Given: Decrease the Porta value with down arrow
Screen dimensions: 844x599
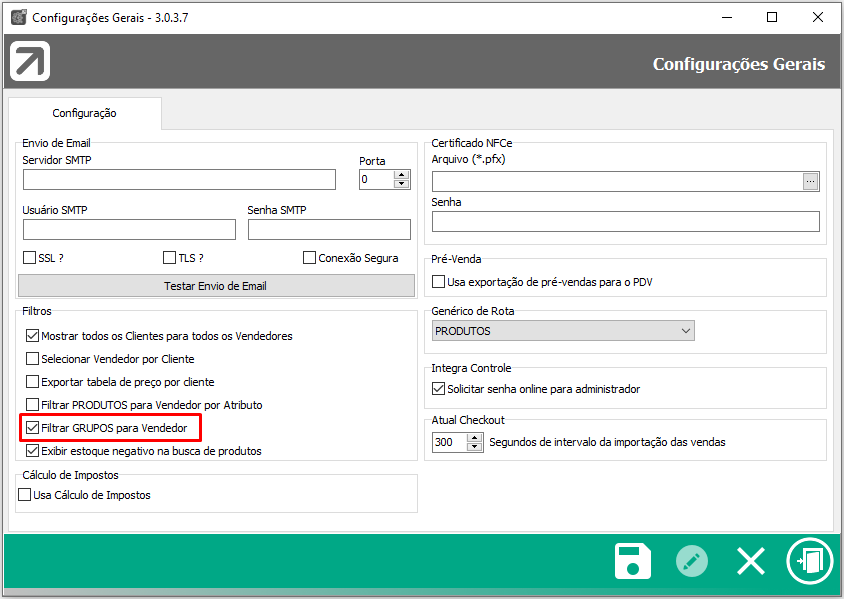Looking at the screenshot, I should point(402,184).
